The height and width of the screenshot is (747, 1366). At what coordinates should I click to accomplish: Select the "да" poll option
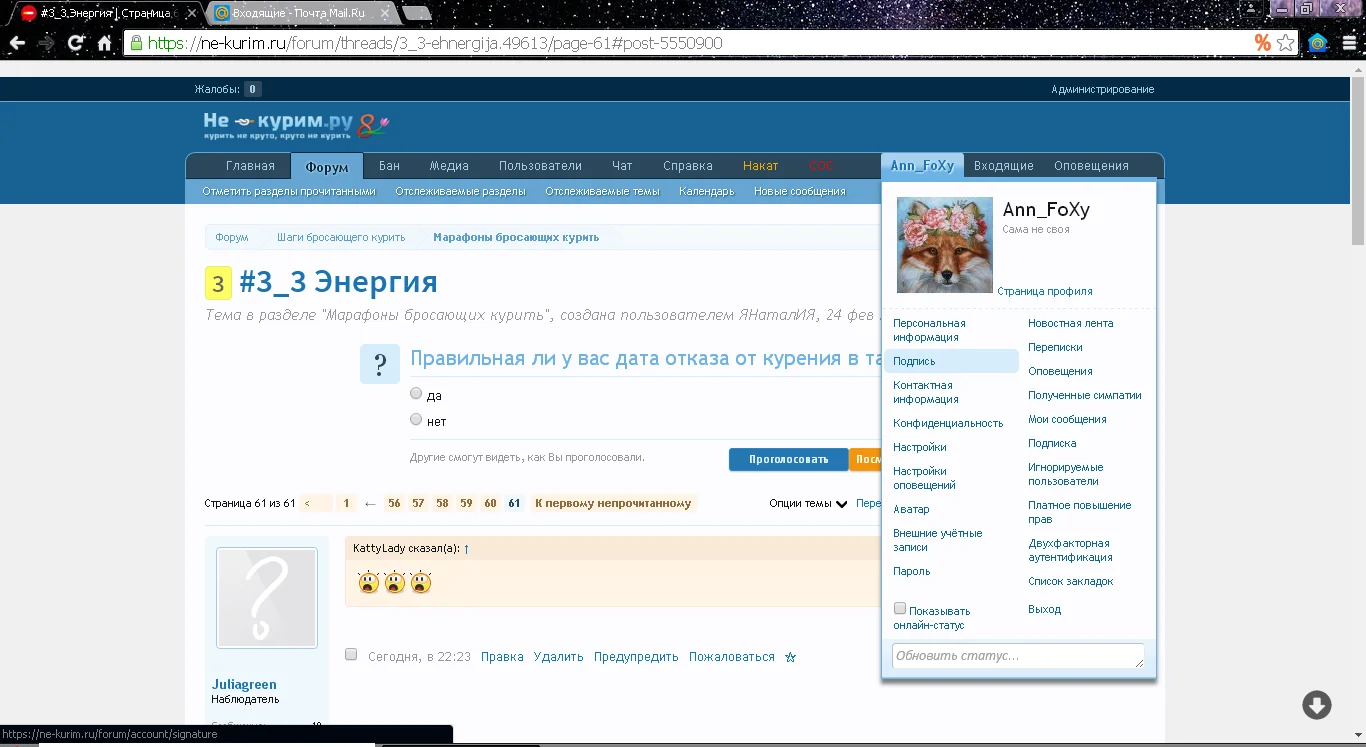(x=416, y=394)
